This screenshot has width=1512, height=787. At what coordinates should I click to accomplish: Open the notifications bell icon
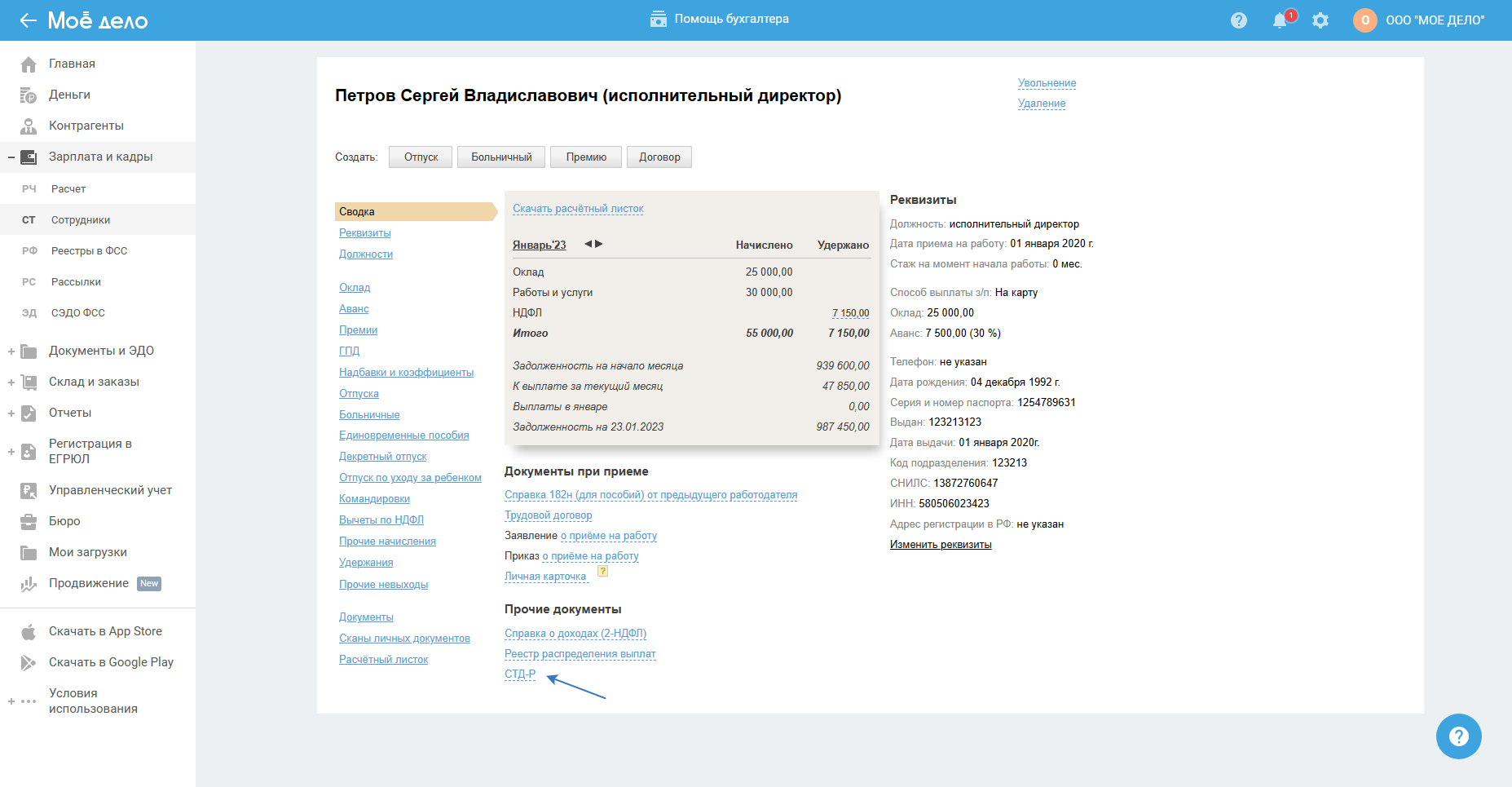(1280, 20)
